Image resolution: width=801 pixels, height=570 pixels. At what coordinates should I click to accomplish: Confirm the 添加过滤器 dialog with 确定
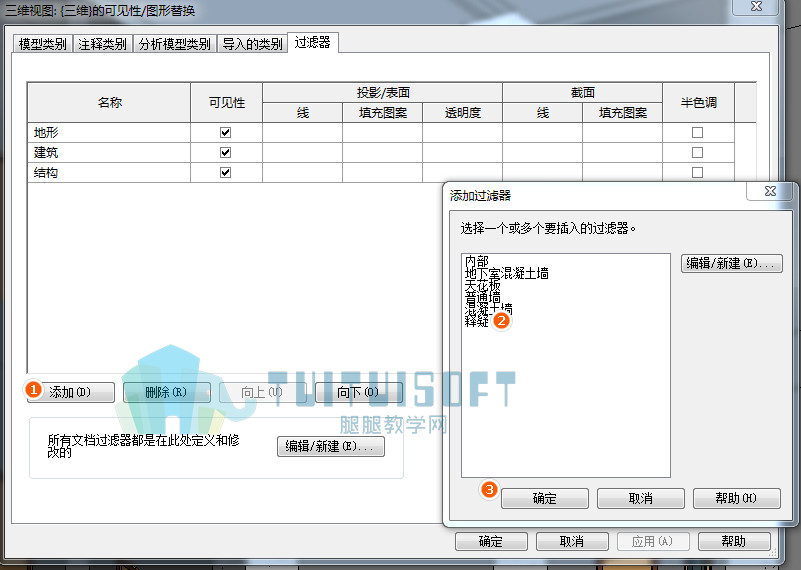coord(545,498)
